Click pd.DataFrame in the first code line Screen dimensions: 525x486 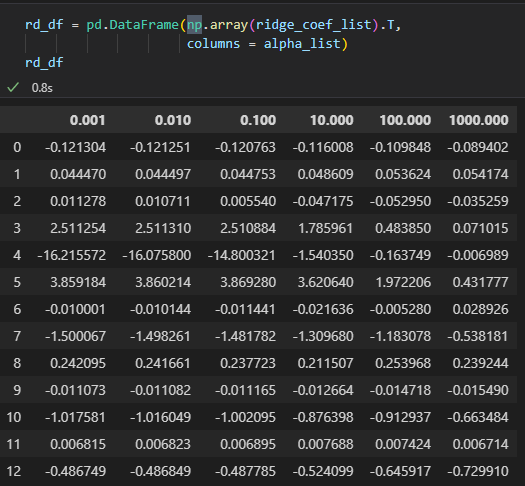click(x=132, y=25)
